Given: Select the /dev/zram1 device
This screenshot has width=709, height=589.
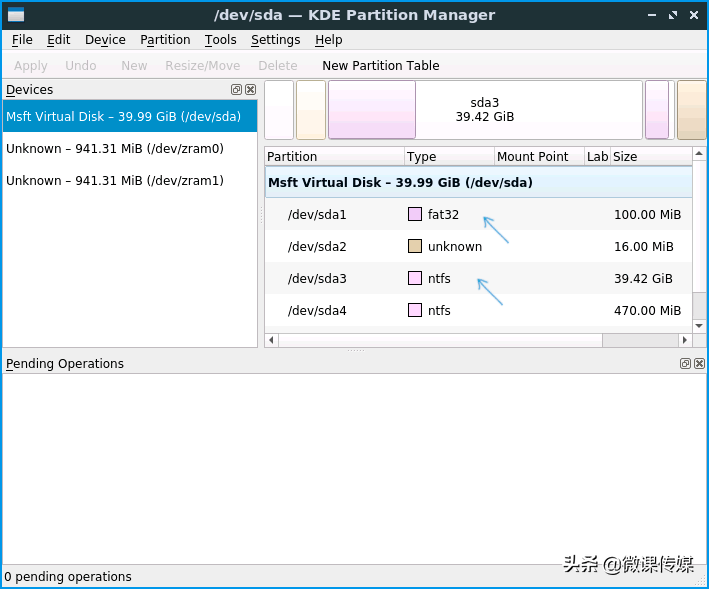Looking at the screenshot, I should point(130,180).
